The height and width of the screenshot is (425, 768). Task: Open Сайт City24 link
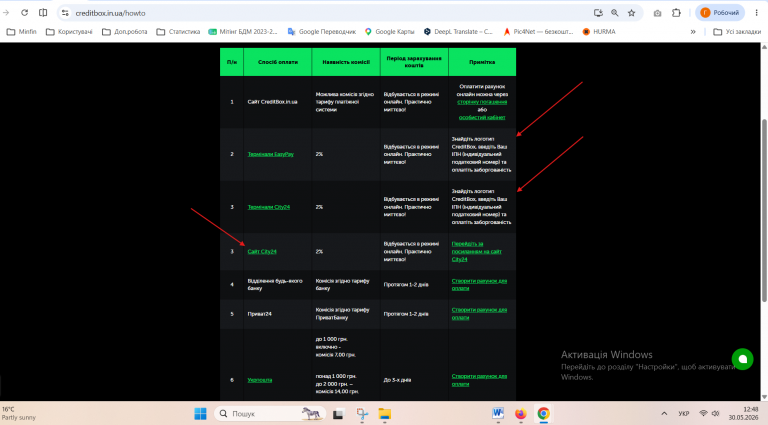click(262, 252)
